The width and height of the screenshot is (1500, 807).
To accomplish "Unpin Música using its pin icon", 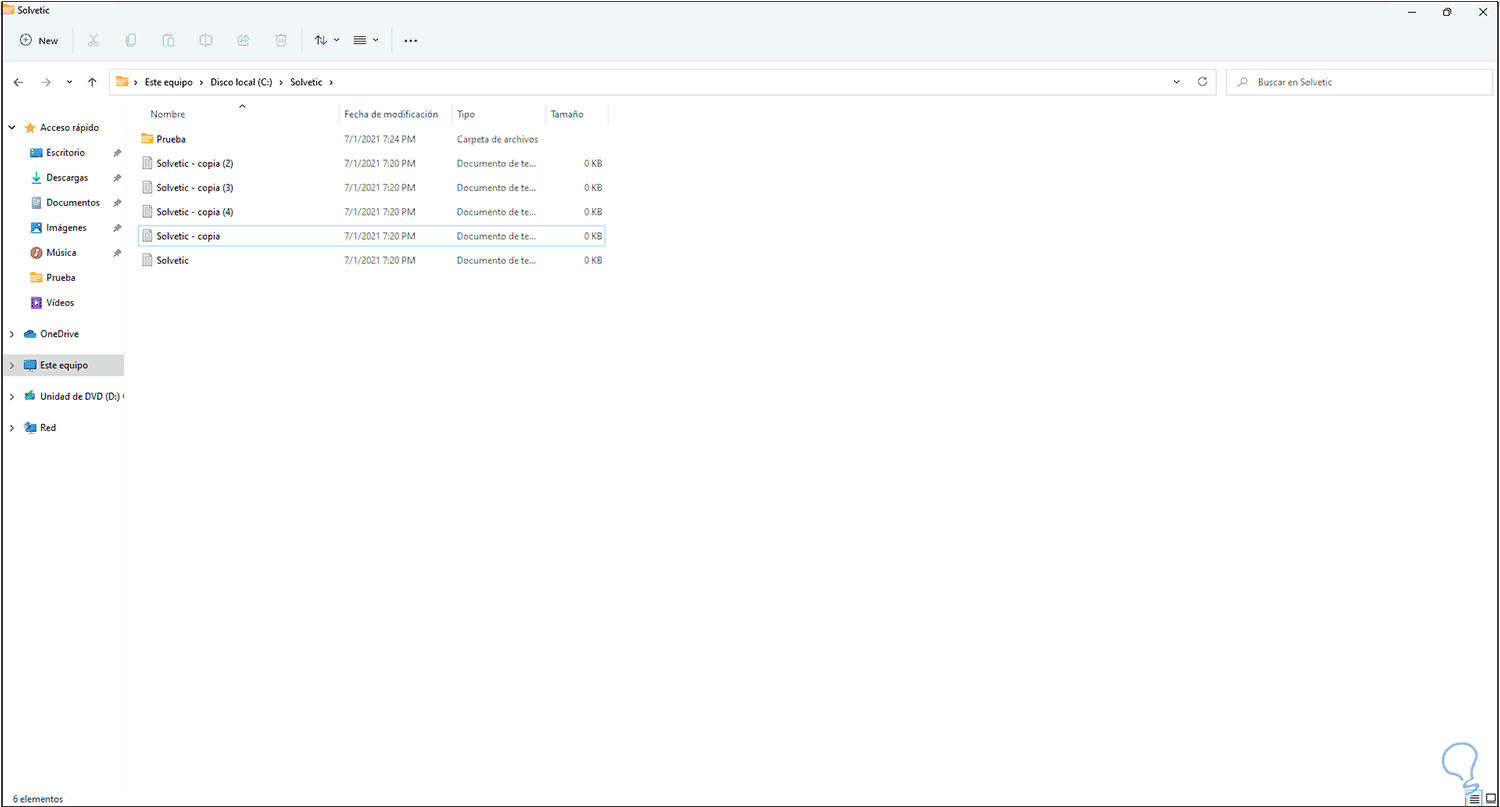I will tap(117, 253).
